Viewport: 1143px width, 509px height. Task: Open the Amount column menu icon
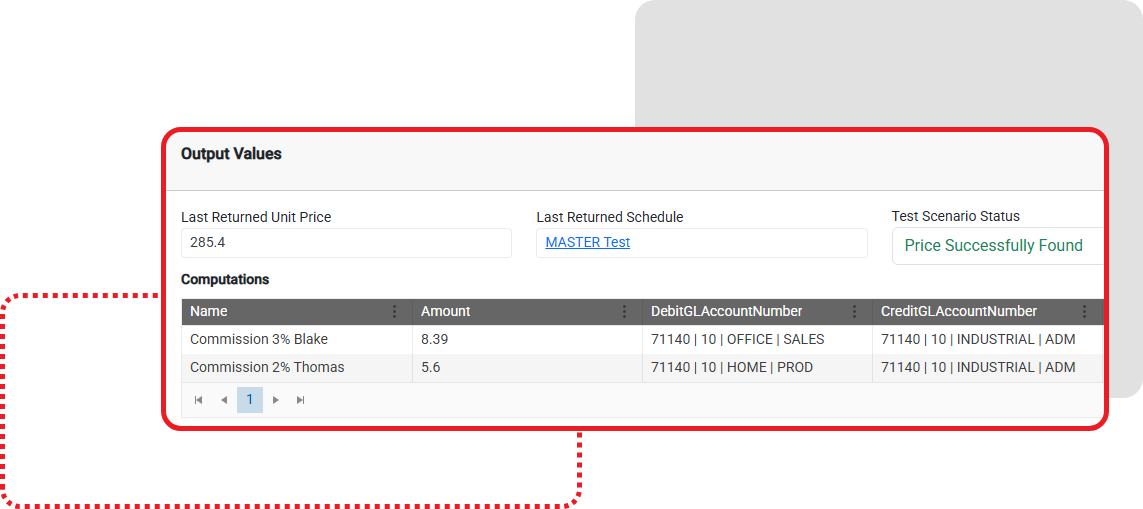click(624, 312)
